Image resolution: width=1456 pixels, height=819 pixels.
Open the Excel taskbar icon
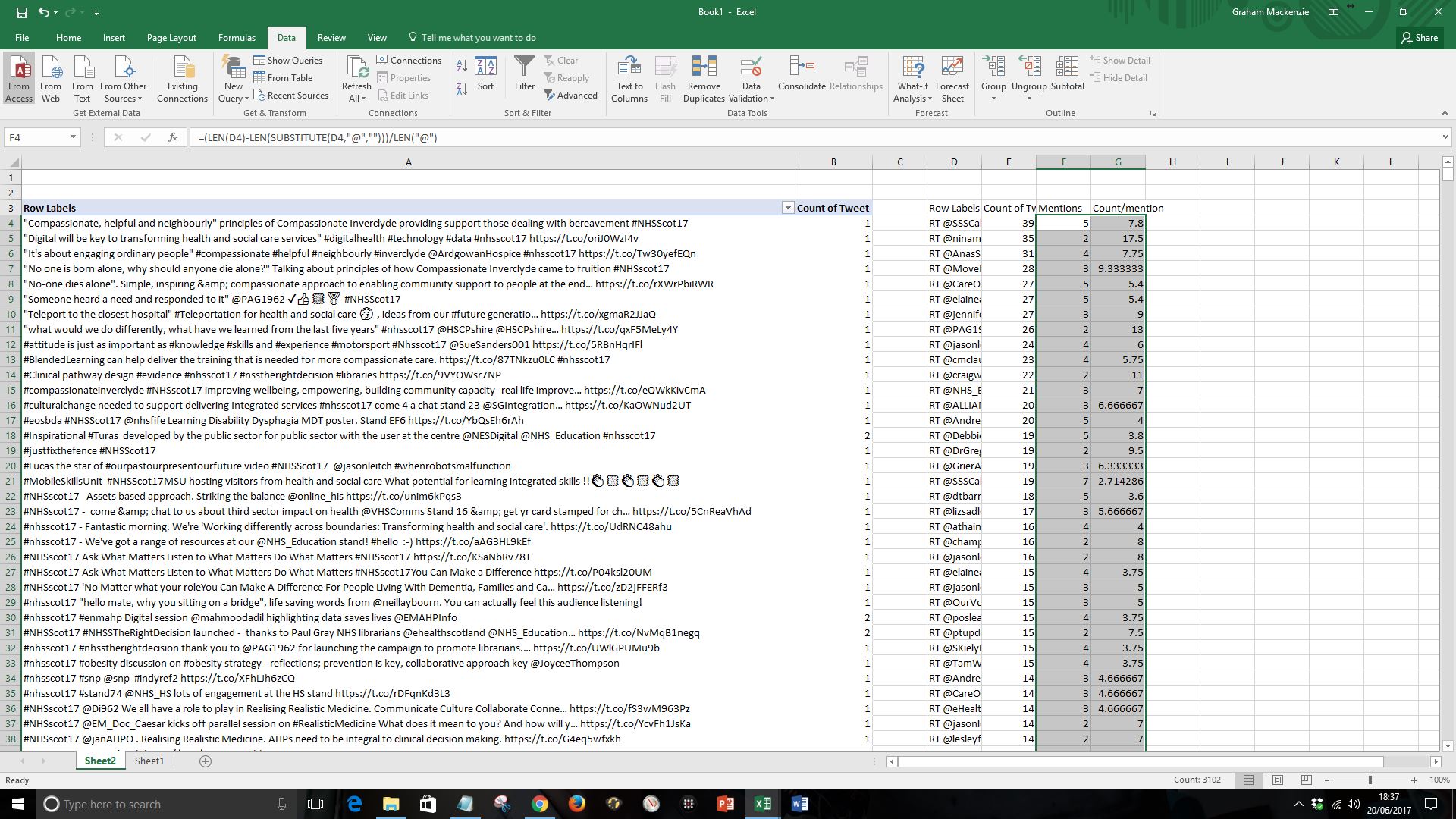click(x=762, y=804)
